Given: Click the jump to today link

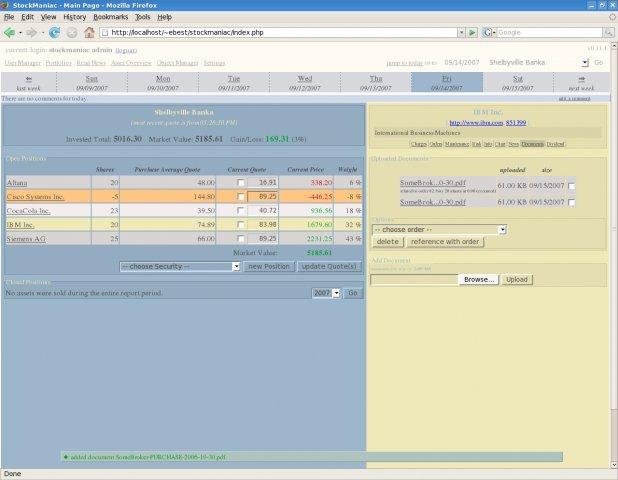Looking at the screenshot, I should (x=404, y=63).
